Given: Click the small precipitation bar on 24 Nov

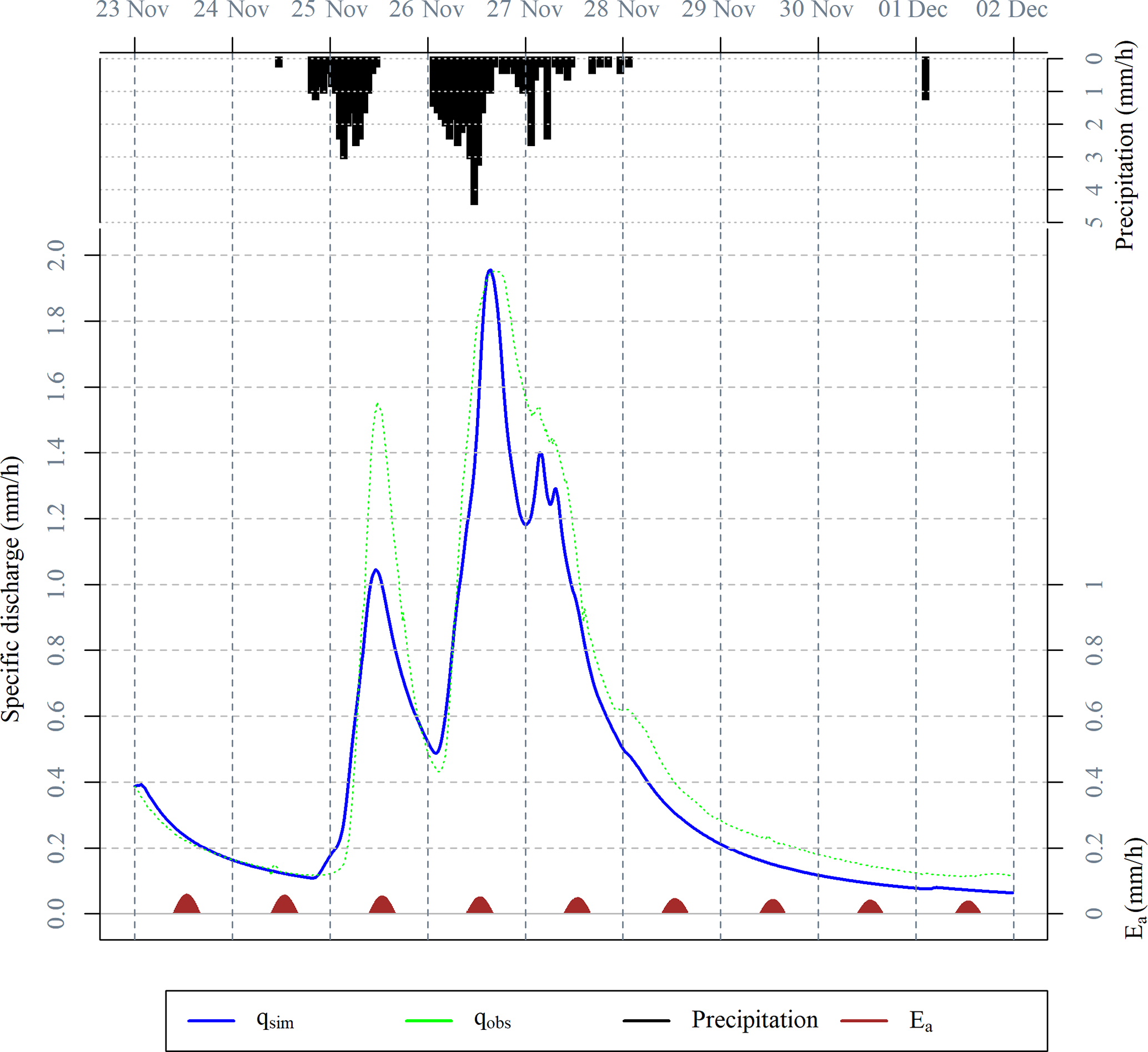Looking at the screenshot, I should coord(278,62).
